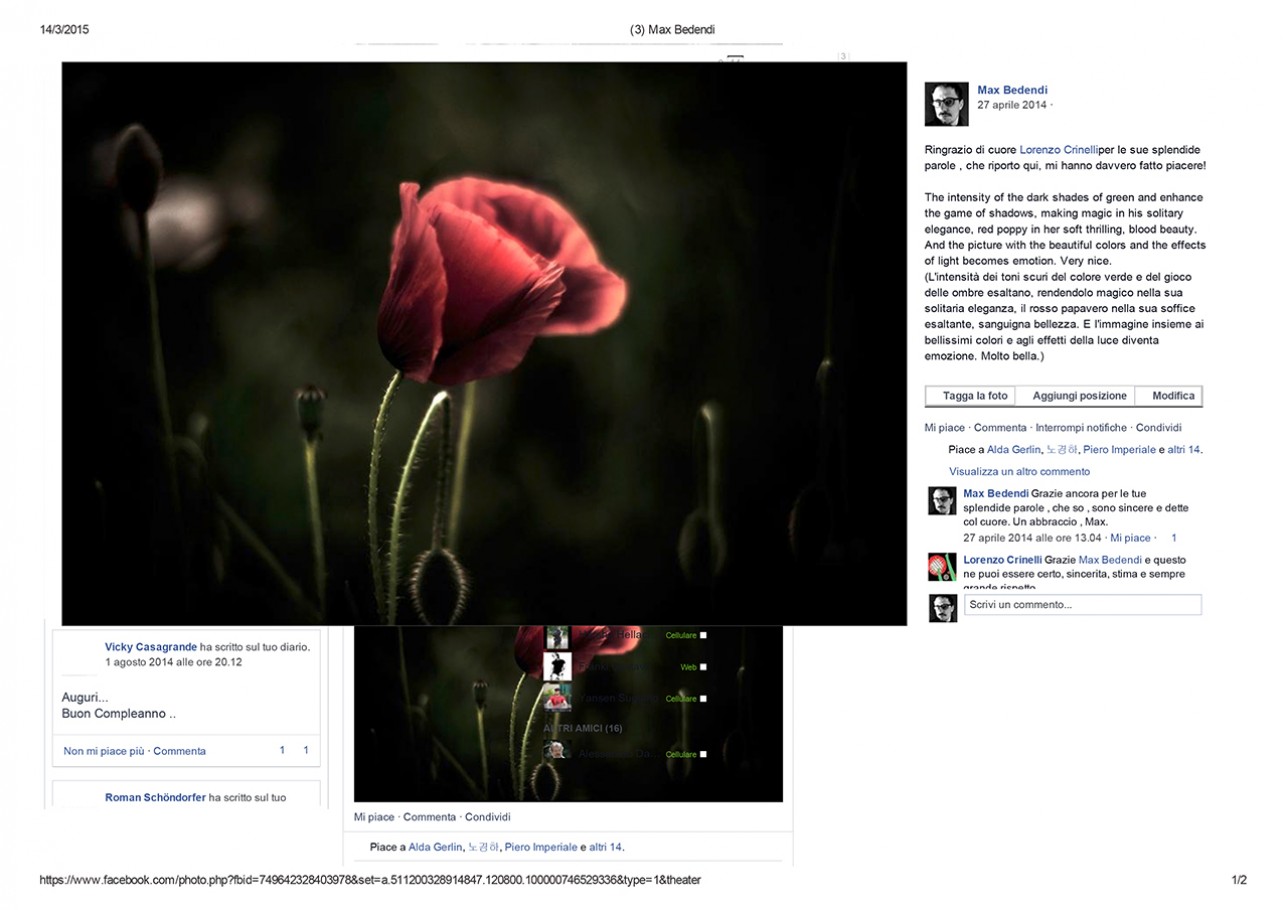Open Max Bedendi name on the 'Grazie ancora' comment
This screenshot has width=1286, height=910.
(x=995, y=494)
